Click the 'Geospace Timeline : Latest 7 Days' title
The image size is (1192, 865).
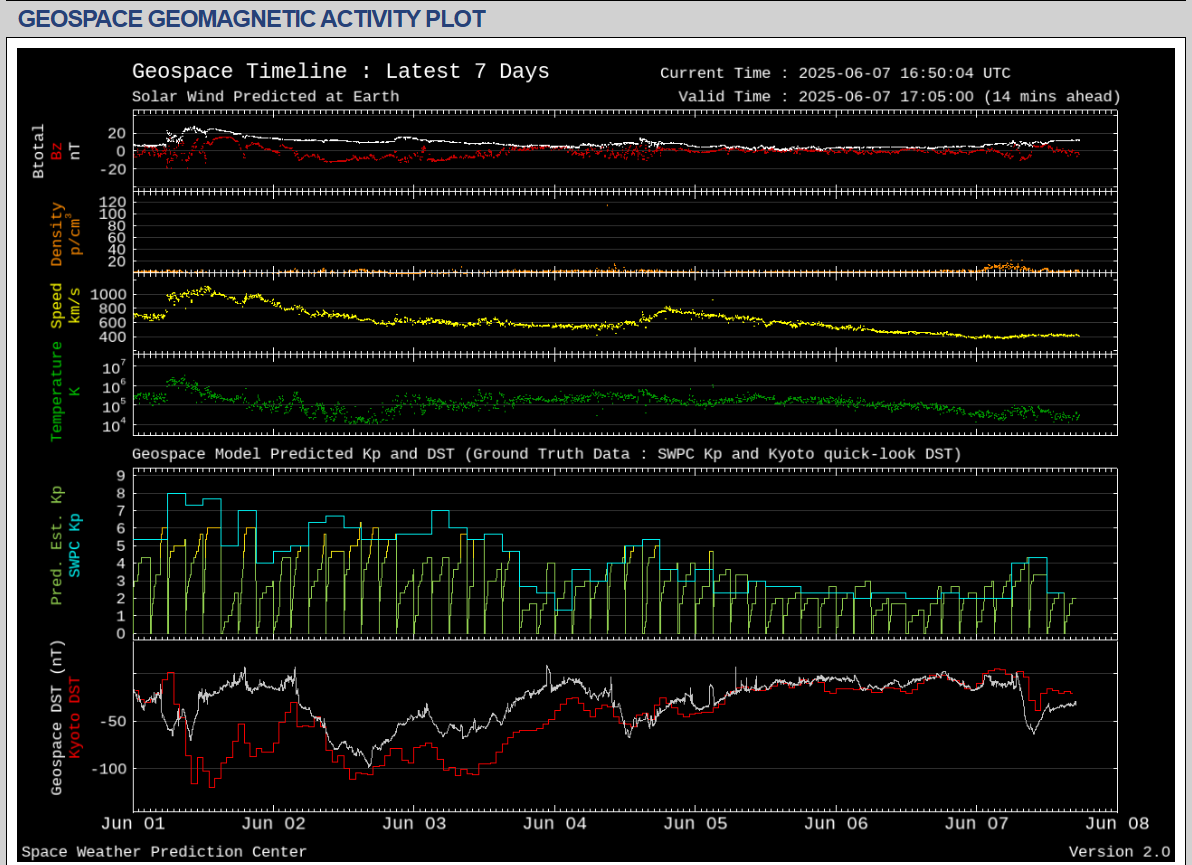click(340, 72)
